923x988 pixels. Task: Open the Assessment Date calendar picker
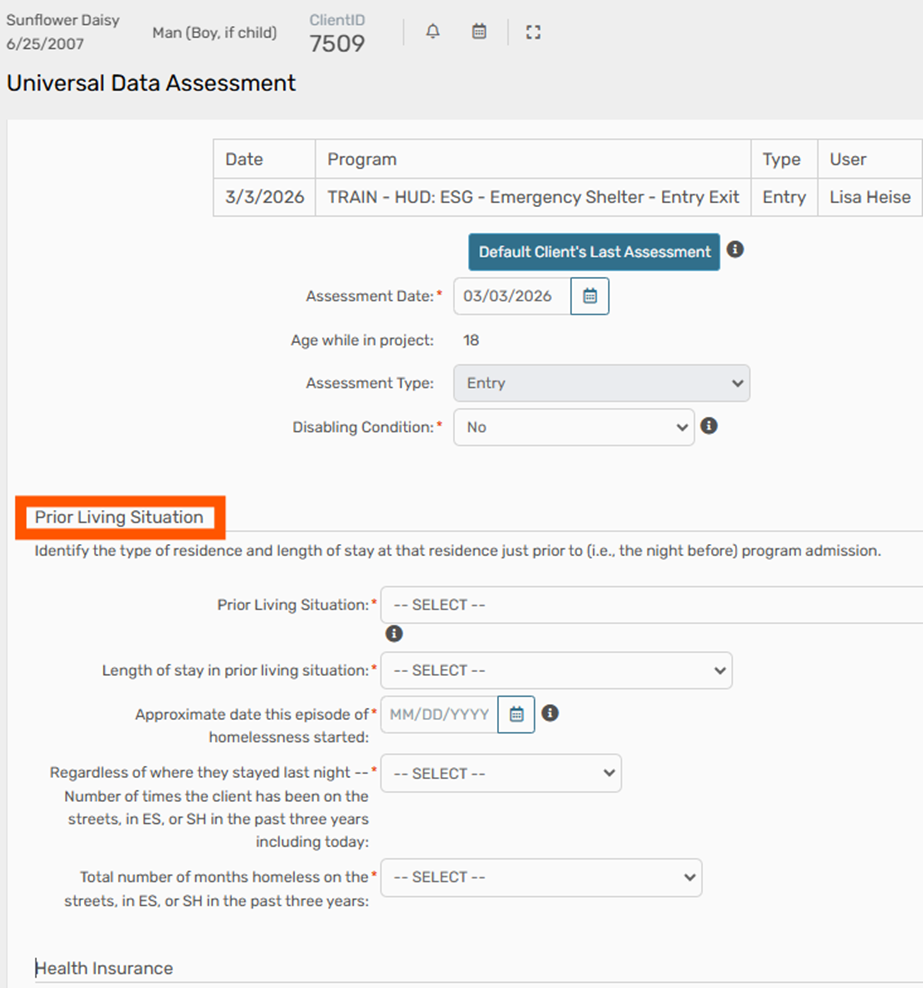(590, 296)
